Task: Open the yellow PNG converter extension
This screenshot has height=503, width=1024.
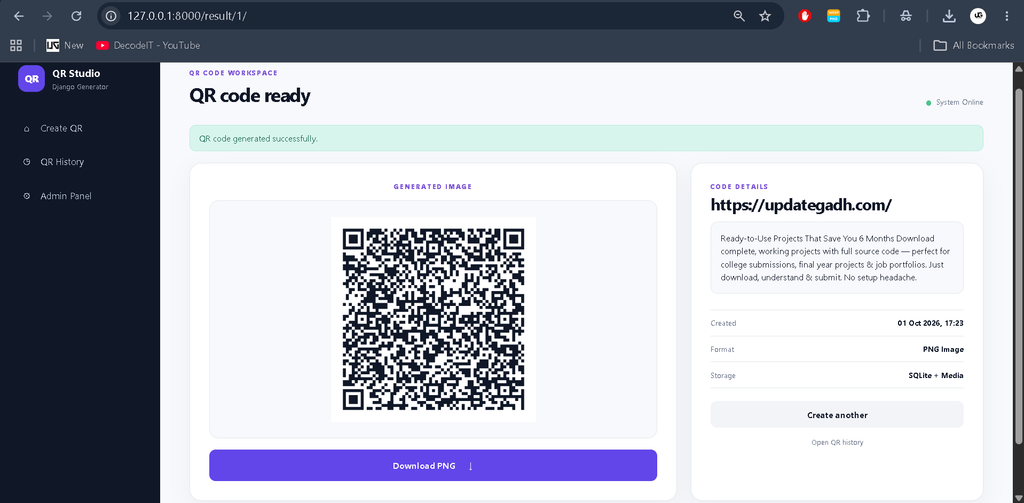Action: [x=834, y=16]
